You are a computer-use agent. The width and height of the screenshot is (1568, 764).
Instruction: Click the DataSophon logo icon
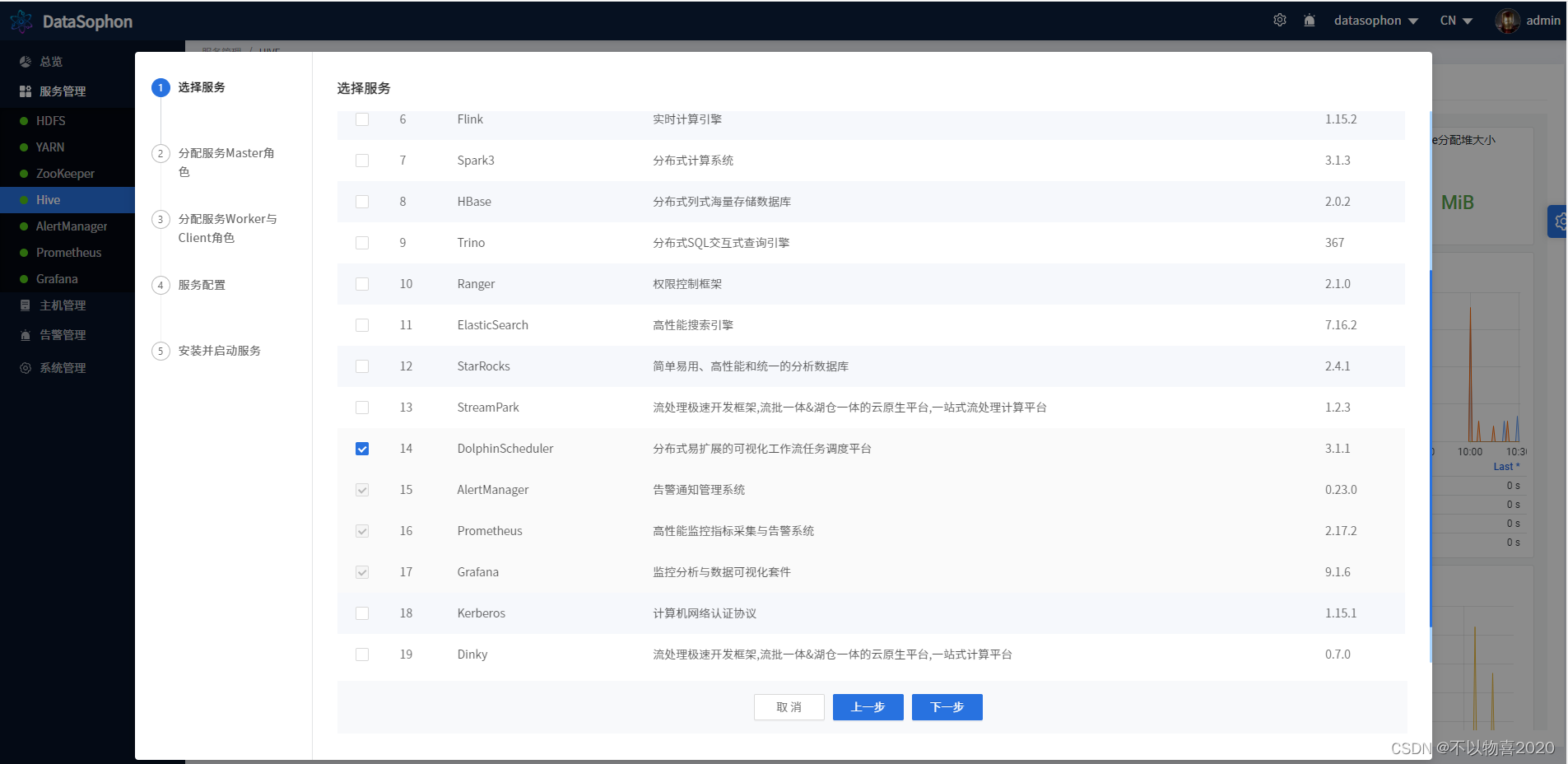coord(21,21)
